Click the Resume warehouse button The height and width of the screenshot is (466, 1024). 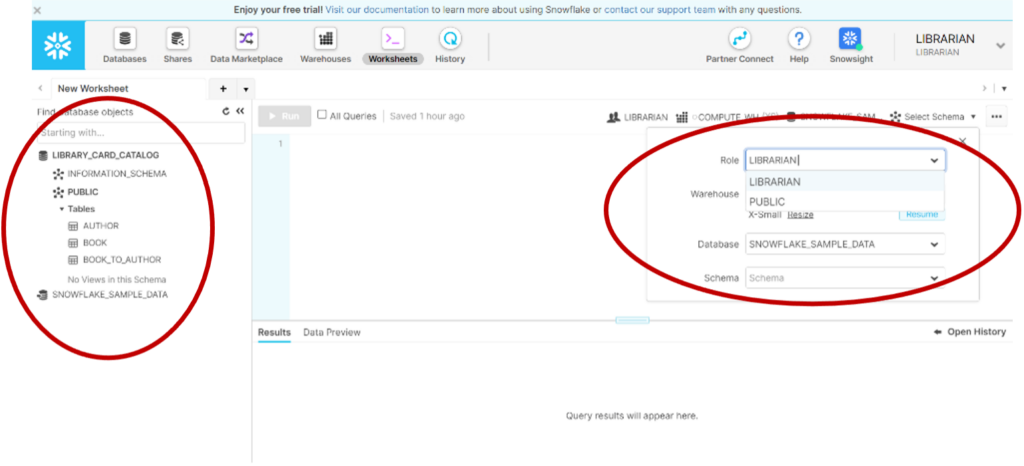point(921,214)
